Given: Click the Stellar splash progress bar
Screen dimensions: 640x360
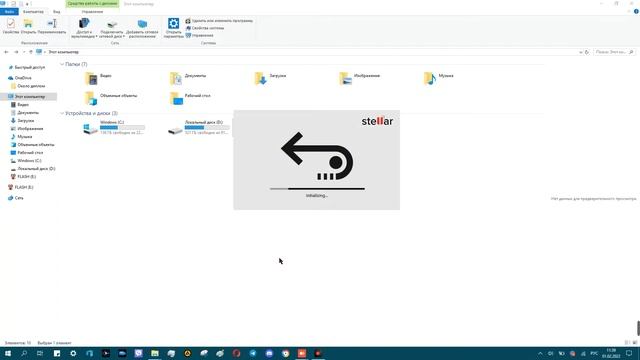Looking at the screenshot, I should (317, 189).
